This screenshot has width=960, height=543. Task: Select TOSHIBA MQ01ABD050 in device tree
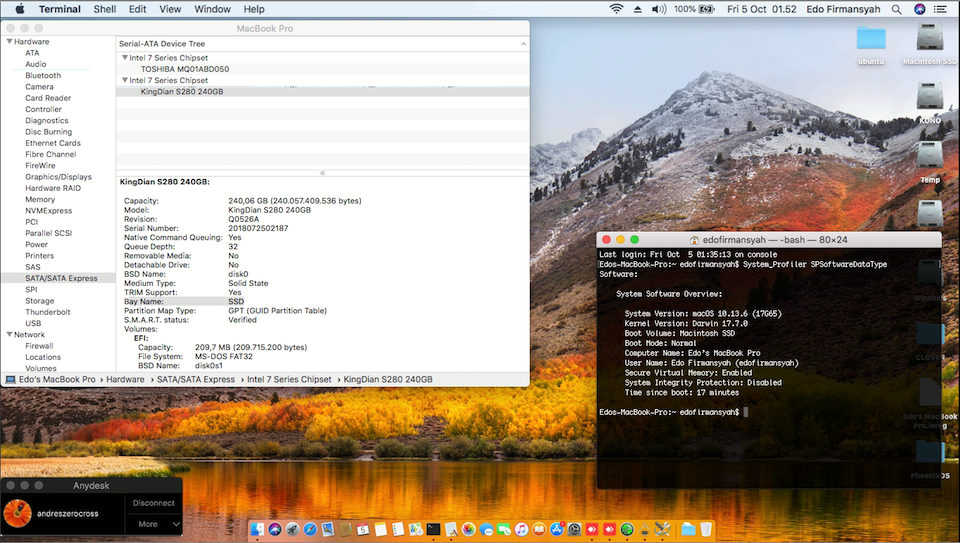(184, 69)
